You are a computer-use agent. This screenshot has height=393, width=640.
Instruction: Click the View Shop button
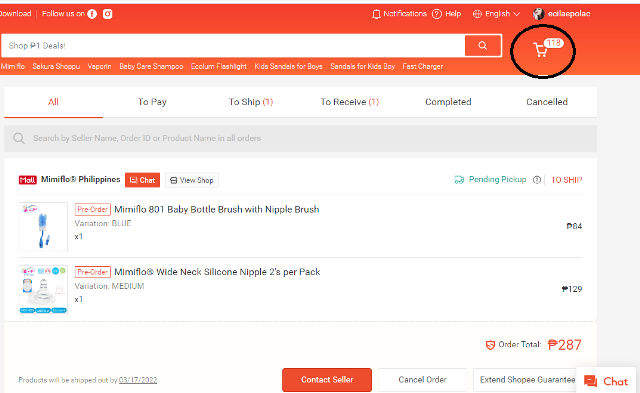pyautogui.click(x=192, y=180)
